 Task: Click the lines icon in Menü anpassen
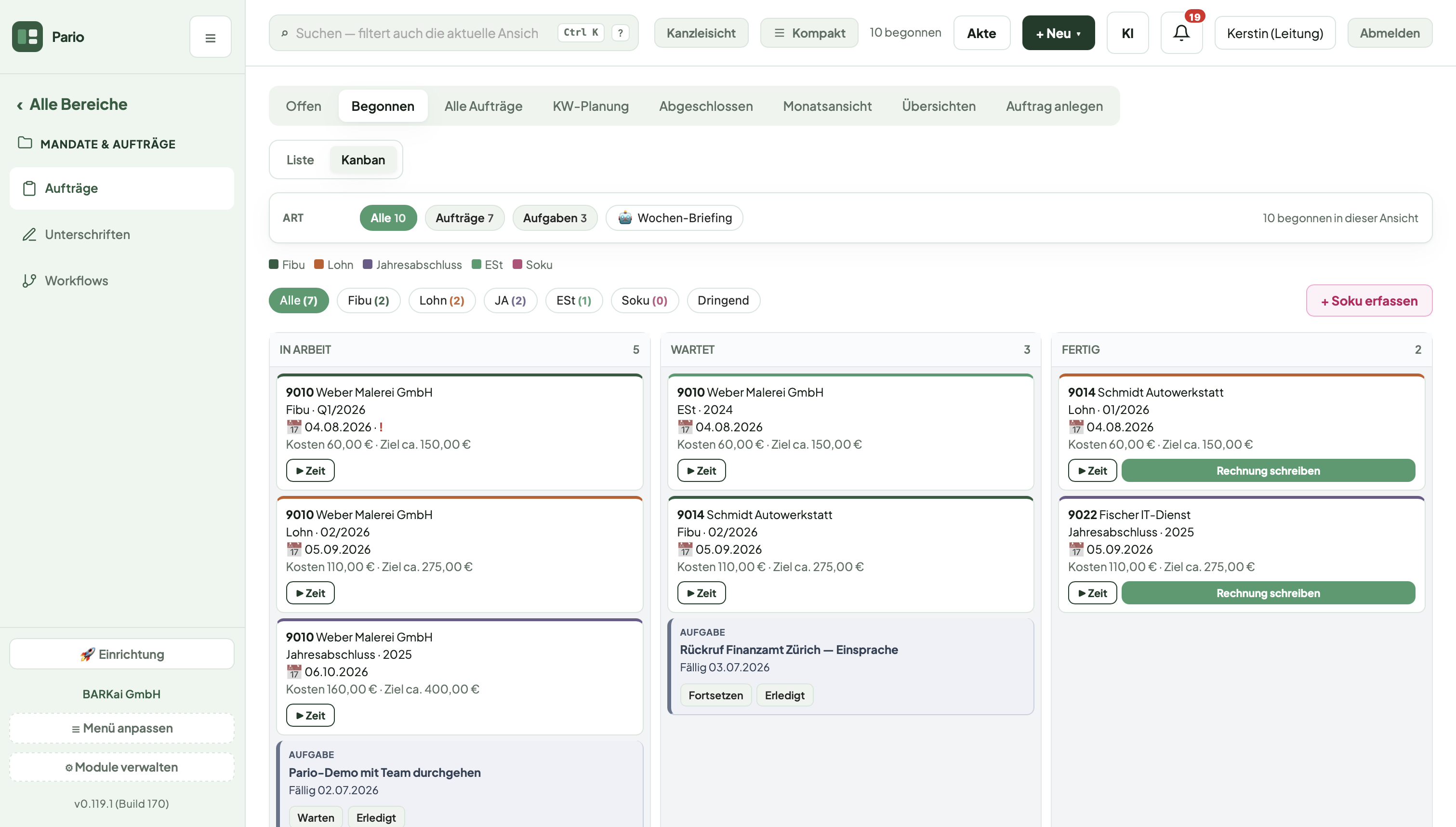[76, 729]
